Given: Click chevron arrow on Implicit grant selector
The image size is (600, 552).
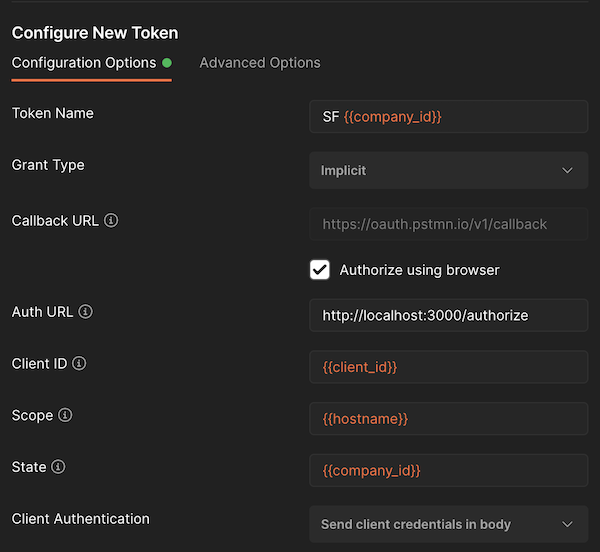Looking at the screenshot, I should coord(568,171).
